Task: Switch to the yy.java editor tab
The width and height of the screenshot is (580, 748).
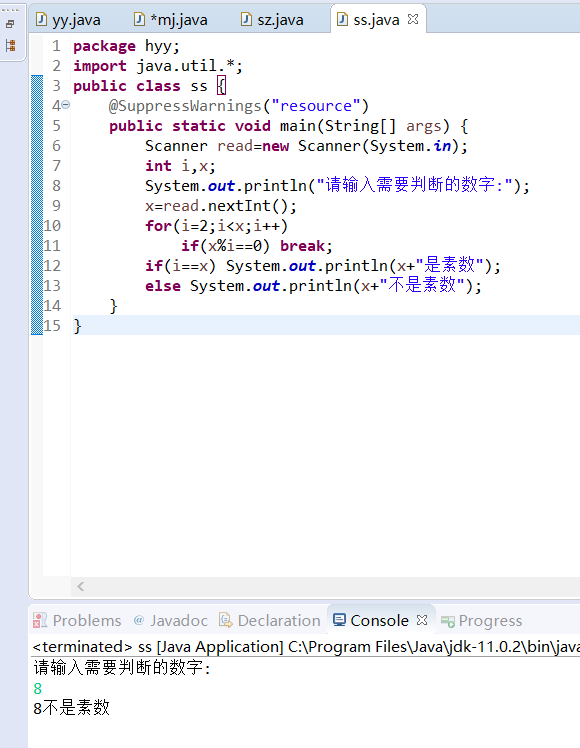Action: tap(69, 20)
